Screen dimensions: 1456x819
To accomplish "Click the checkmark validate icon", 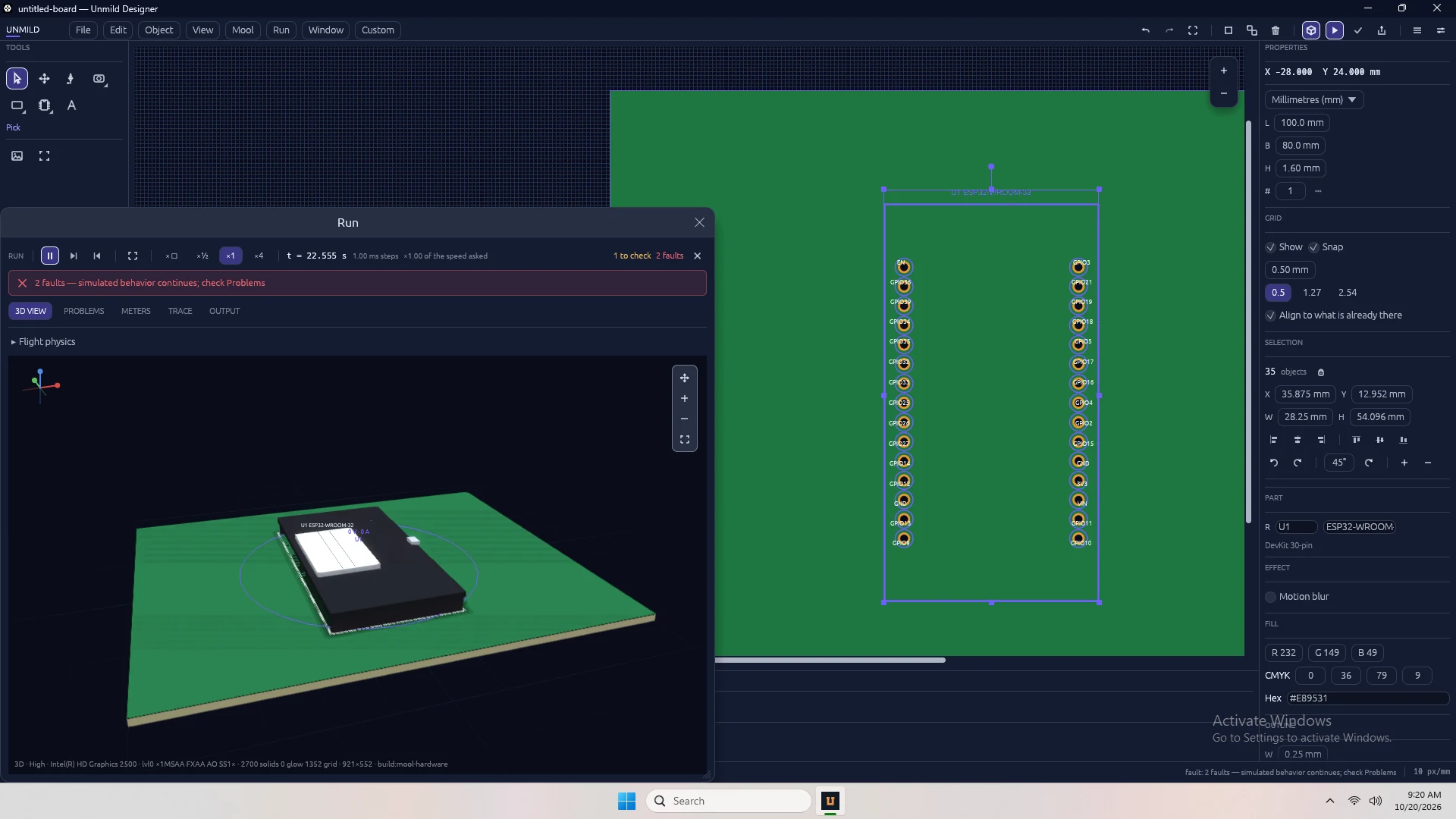I will (1358, 30).
